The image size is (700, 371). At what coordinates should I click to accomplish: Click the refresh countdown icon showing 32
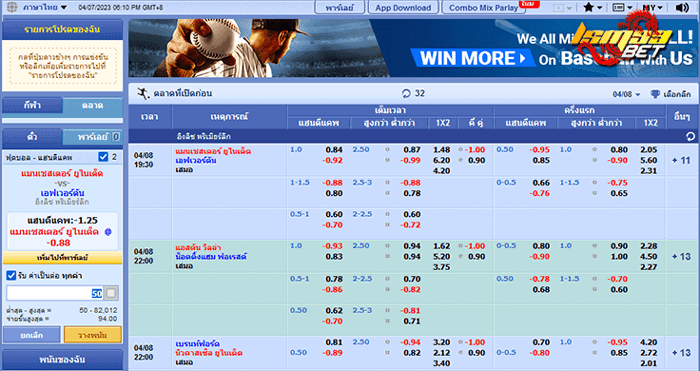point(406,93)
